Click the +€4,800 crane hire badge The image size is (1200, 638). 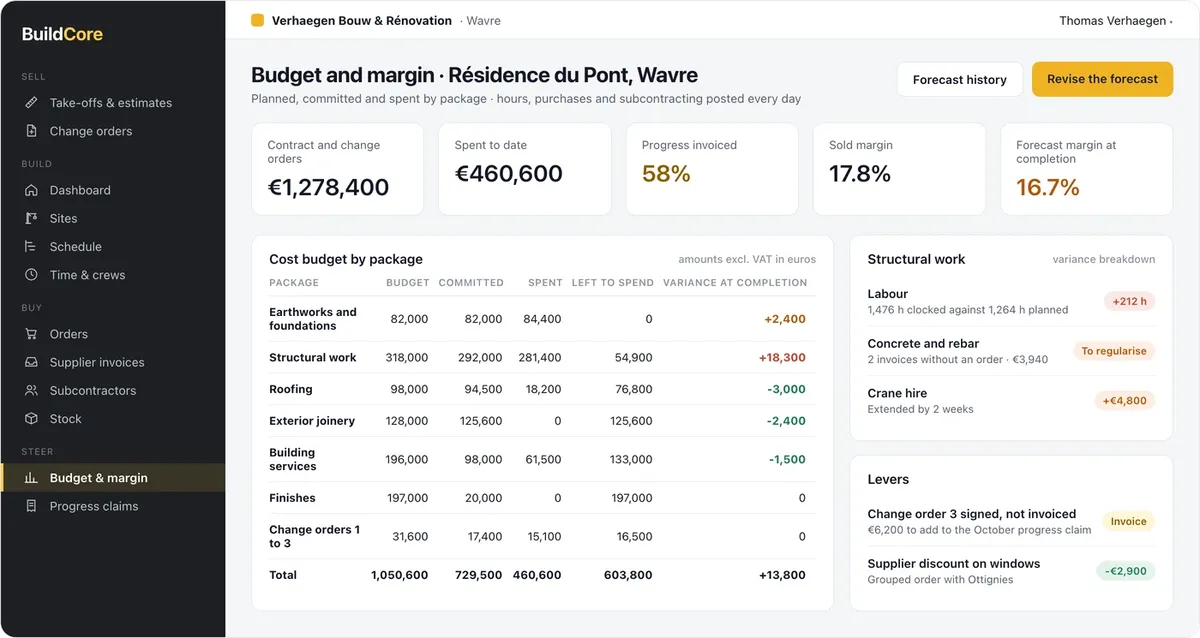point(1125,401)
